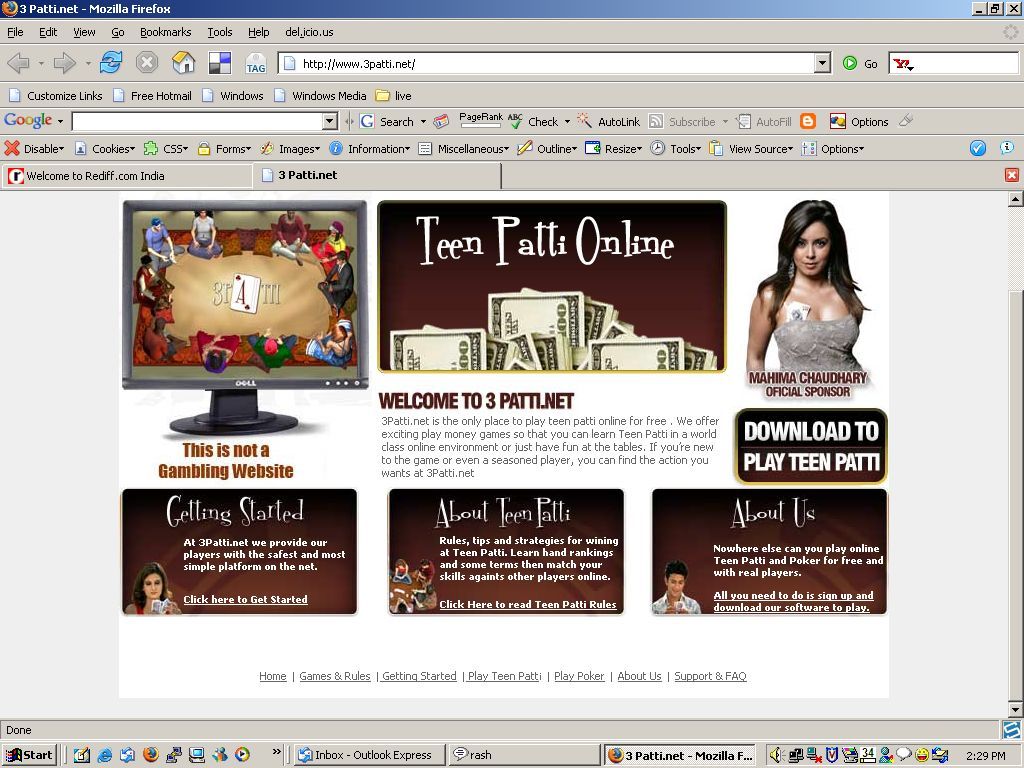The width and height of the screenshot is (1024, 768).
Task: Click the Google toolbar Search button
Action: tap(388, 121)
